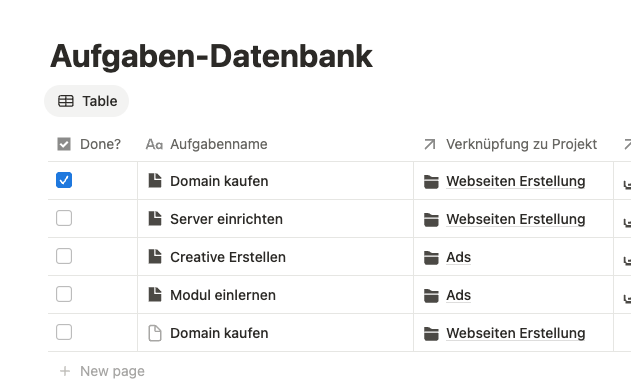Screen dimensions: 631x389
Task: Click folder icon in Server einrichten row
Action: coord(431,220)
